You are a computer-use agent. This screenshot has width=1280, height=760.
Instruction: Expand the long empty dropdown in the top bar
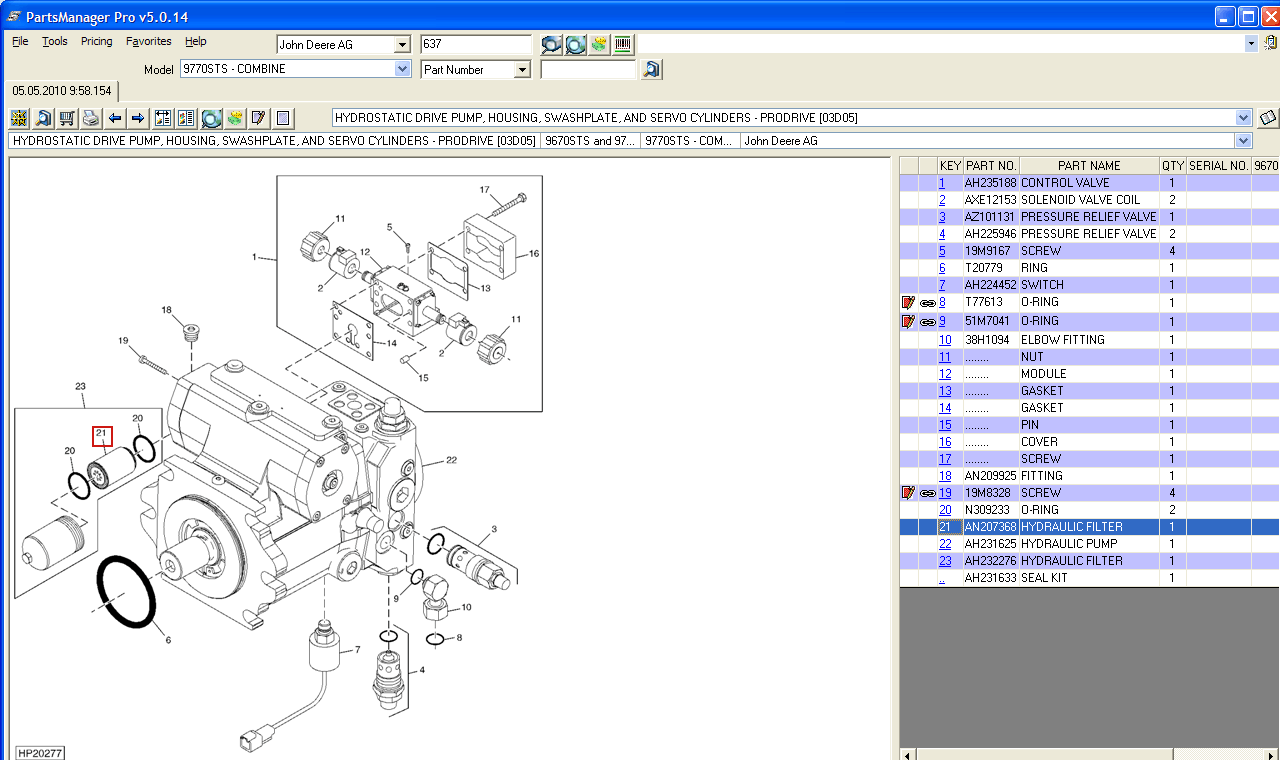[x=1251, y=43]
